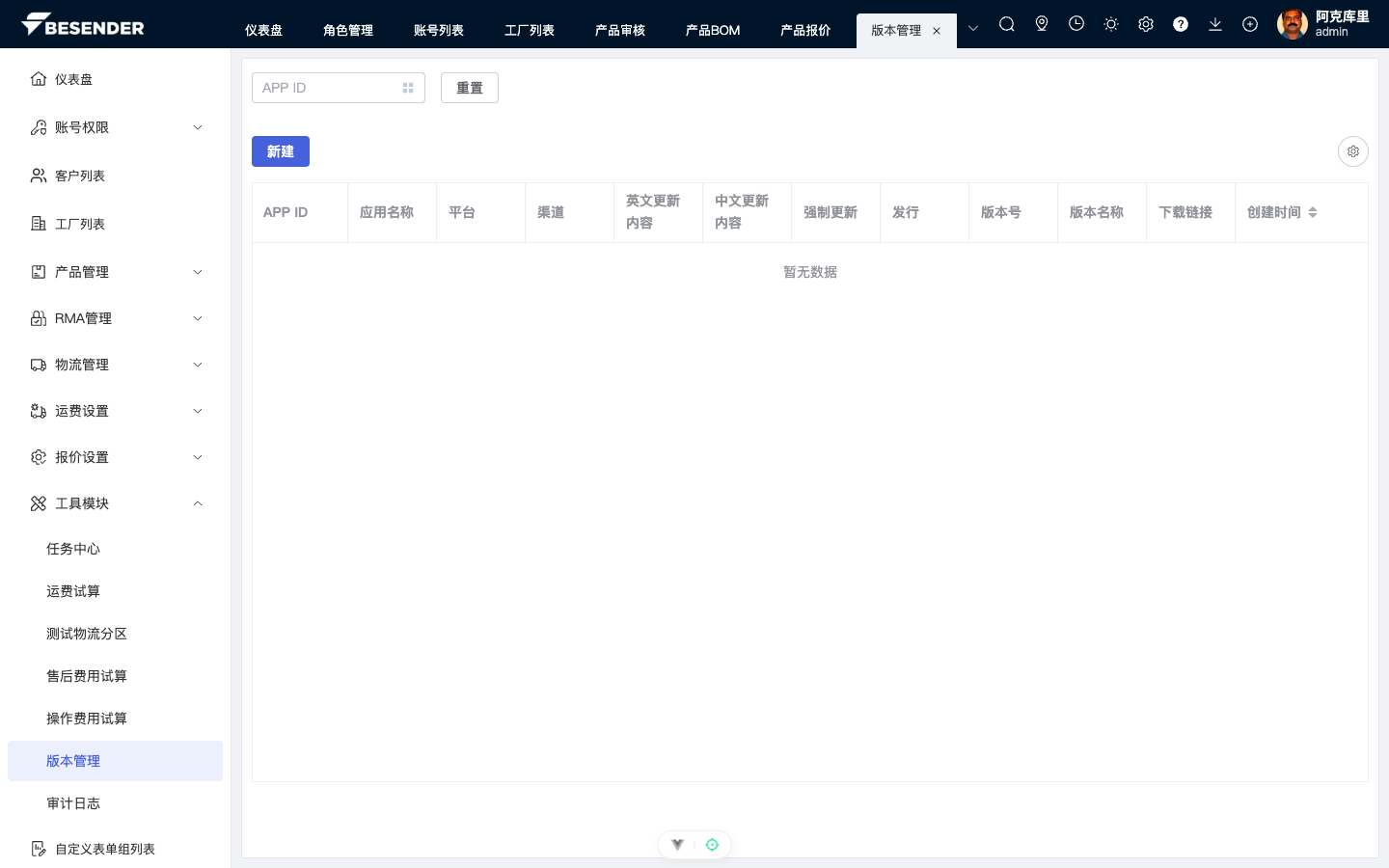The image size is (1389, 868).
Task: Click the Vue devtools icon at bottom
Action: tap(677, 845)
